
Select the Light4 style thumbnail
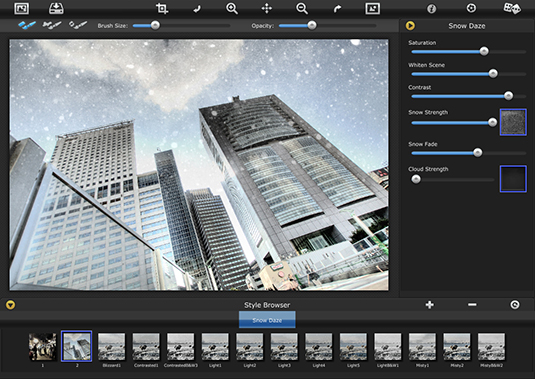(319, 347)
